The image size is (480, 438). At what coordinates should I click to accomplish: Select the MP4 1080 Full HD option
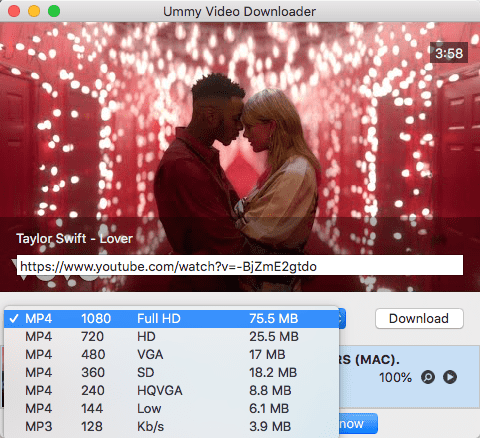pyautogui.click(x=171, y=319)
